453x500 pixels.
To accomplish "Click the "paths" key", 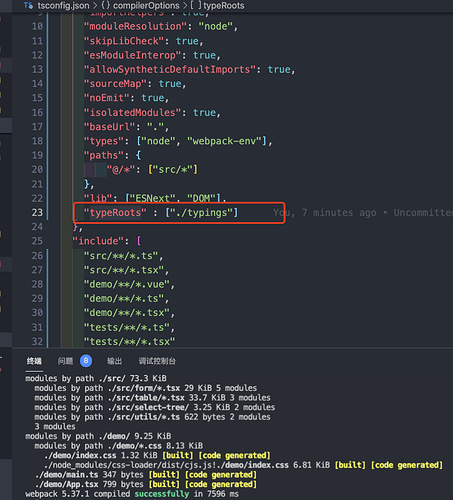I will (104, 155).
